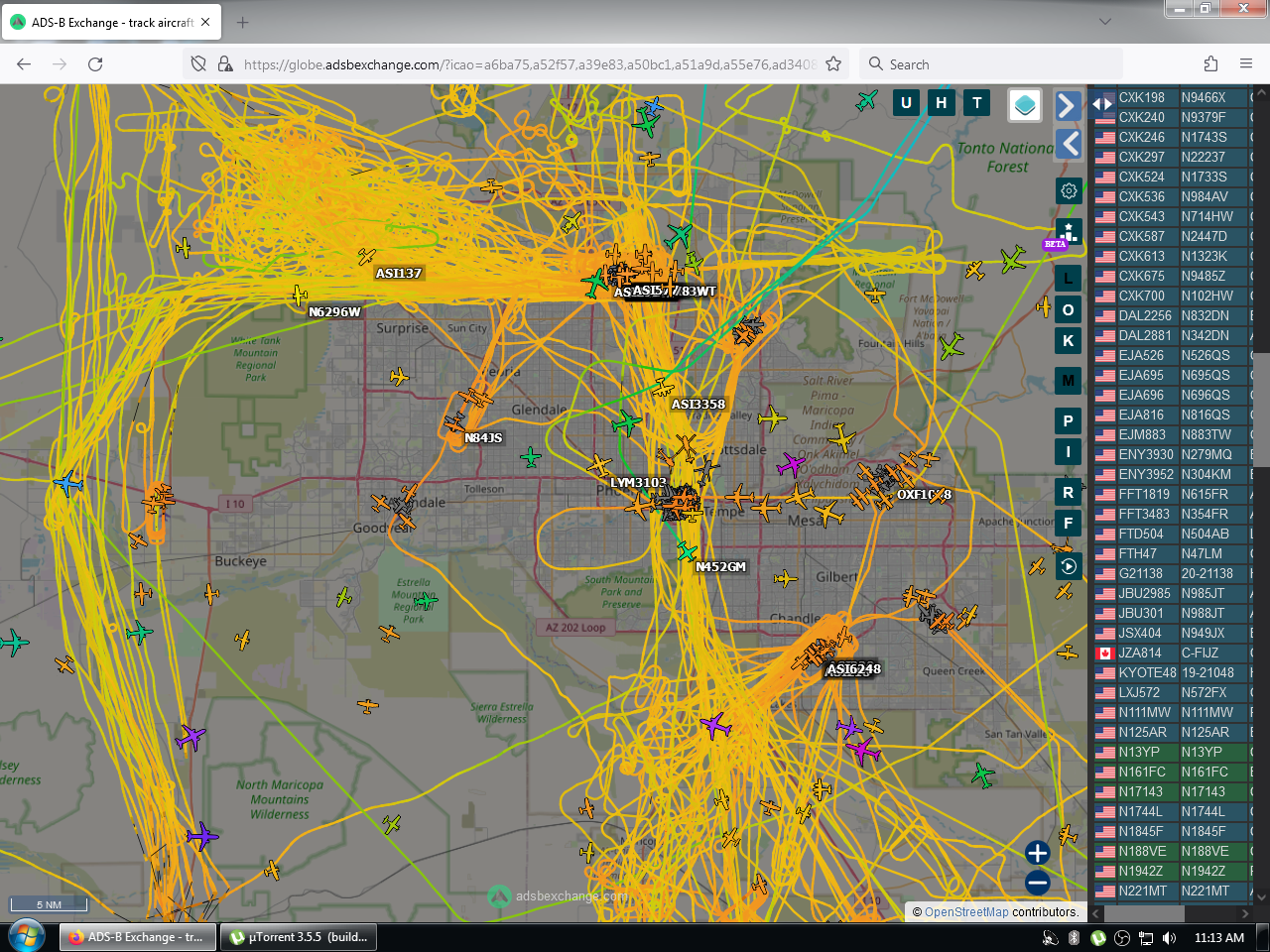The height and width of the screenshot is (952, 1270).
Task: Click the magenta aircraft beside Scottsdale label
Action: [791, 464]
